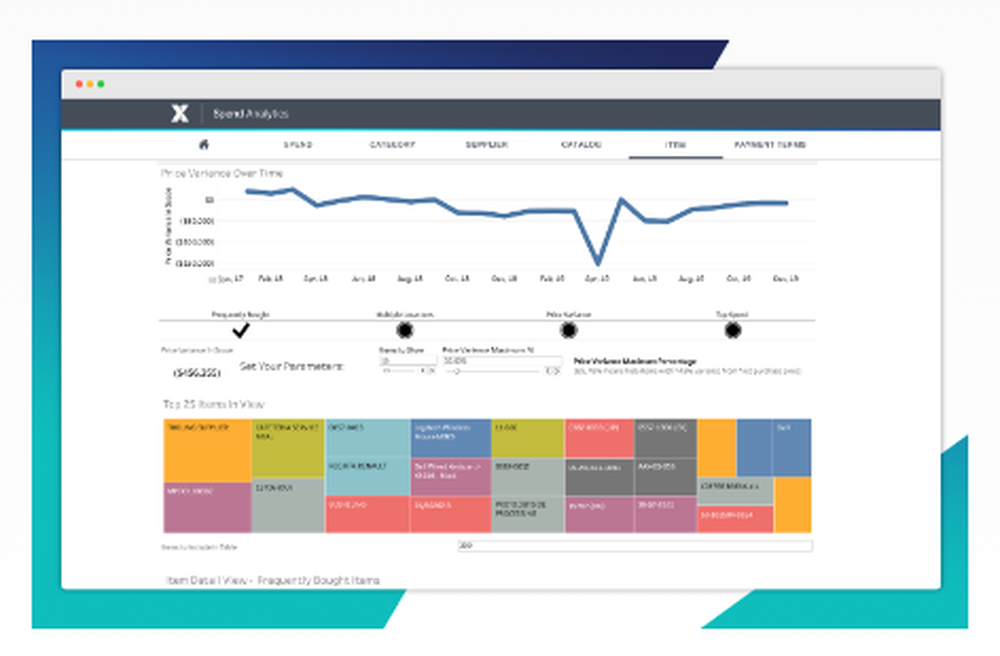Viewport: 1000px width, 656px height.
Task: Click the X logo in header
Action: point(180,114)
